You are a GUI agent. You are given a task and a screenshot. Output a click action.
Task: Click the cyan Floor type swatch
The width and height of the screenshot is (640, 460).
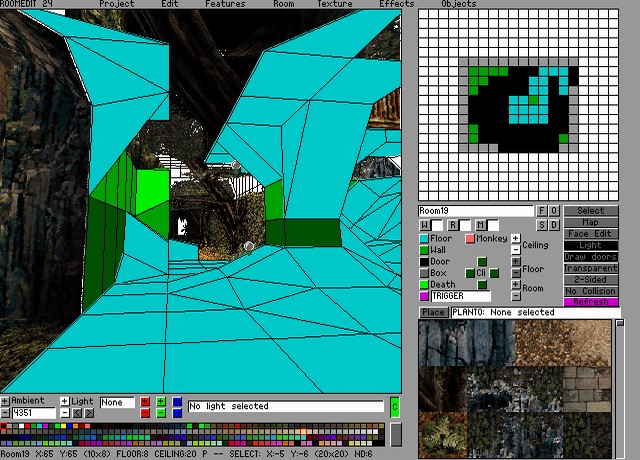(424, 239)
